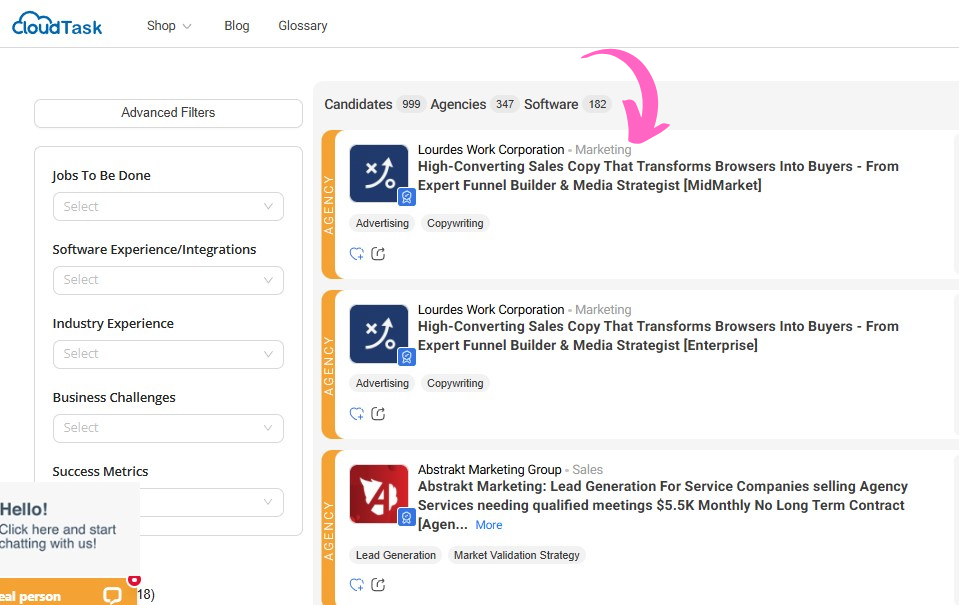This screenshot has width=959, height=605.
Task: Open the Shop dropdown menu
Action: pyautogui.click(x=169, y=26)
